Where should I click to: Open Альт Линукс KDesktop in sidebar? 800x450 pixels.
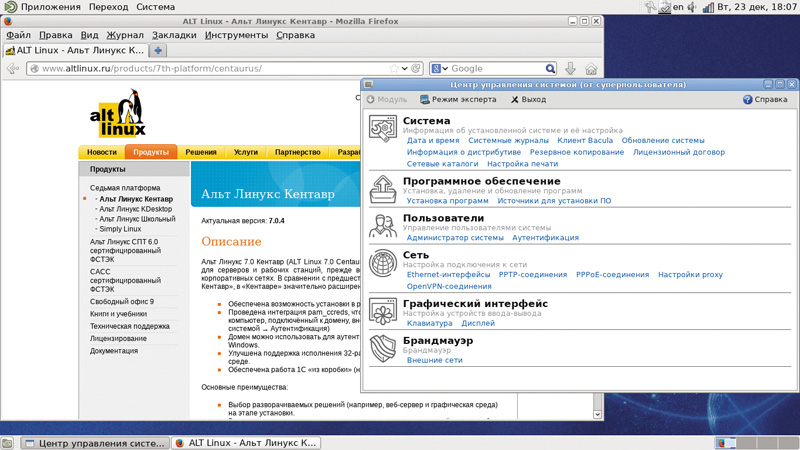(x=135, y=209)
